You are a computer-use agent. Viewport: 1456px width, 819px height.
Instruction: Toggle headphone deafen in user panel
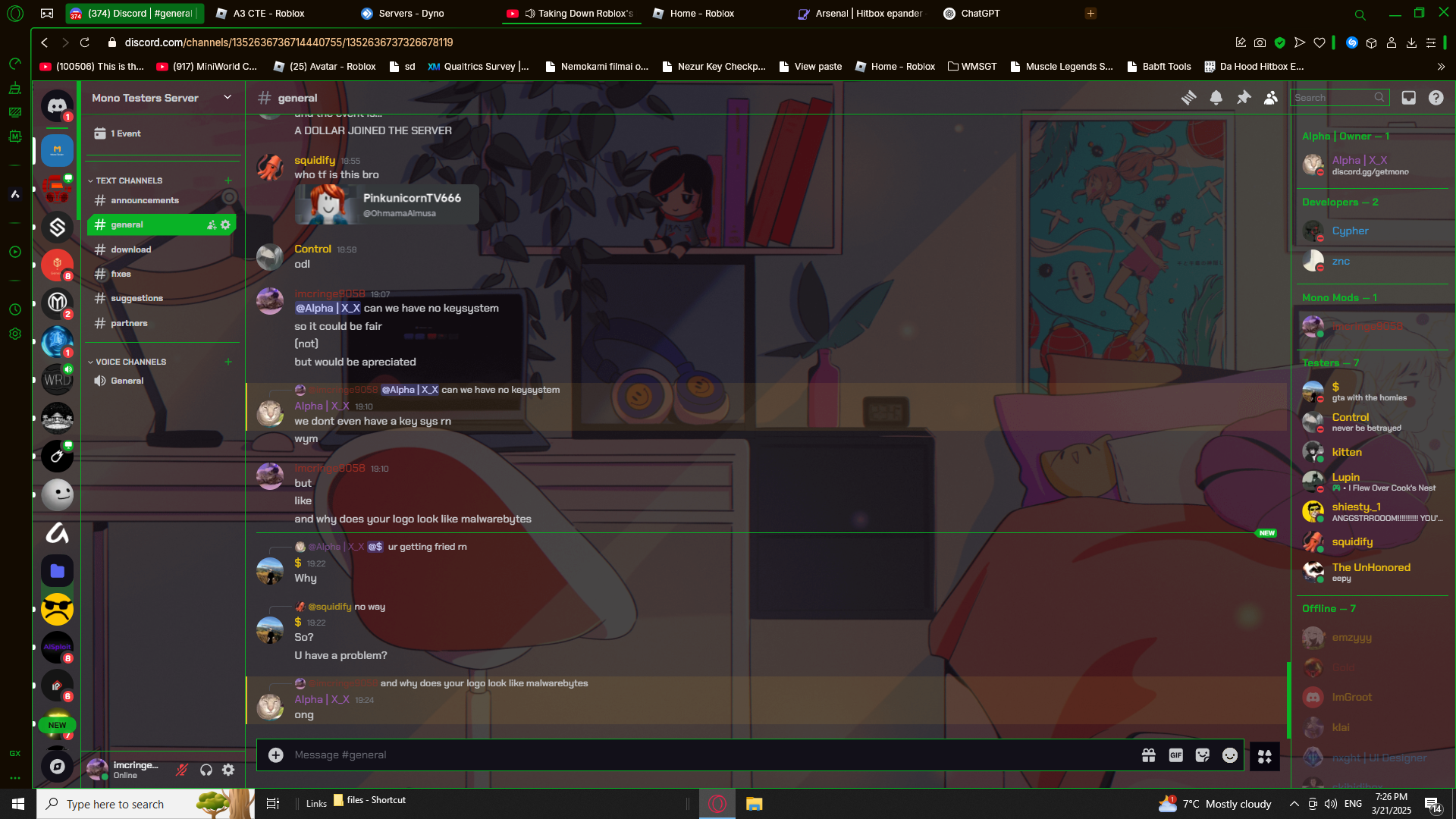coord(206,770)
